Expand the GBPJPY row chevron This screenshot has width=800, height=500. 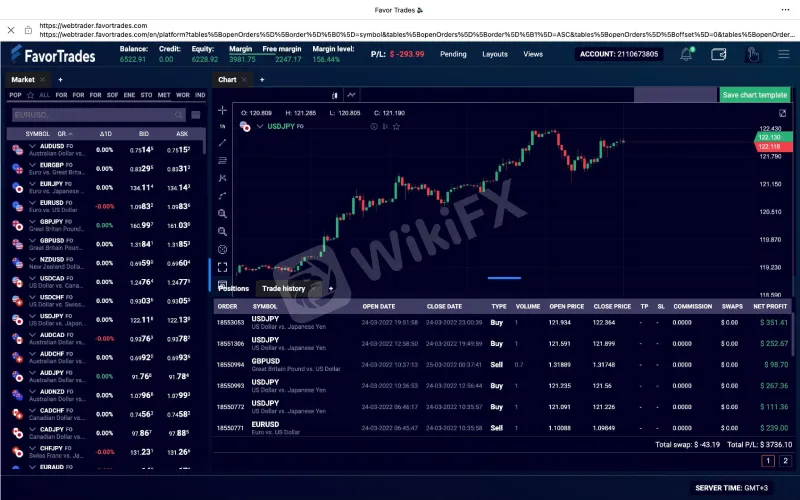(x=32, y=221)
